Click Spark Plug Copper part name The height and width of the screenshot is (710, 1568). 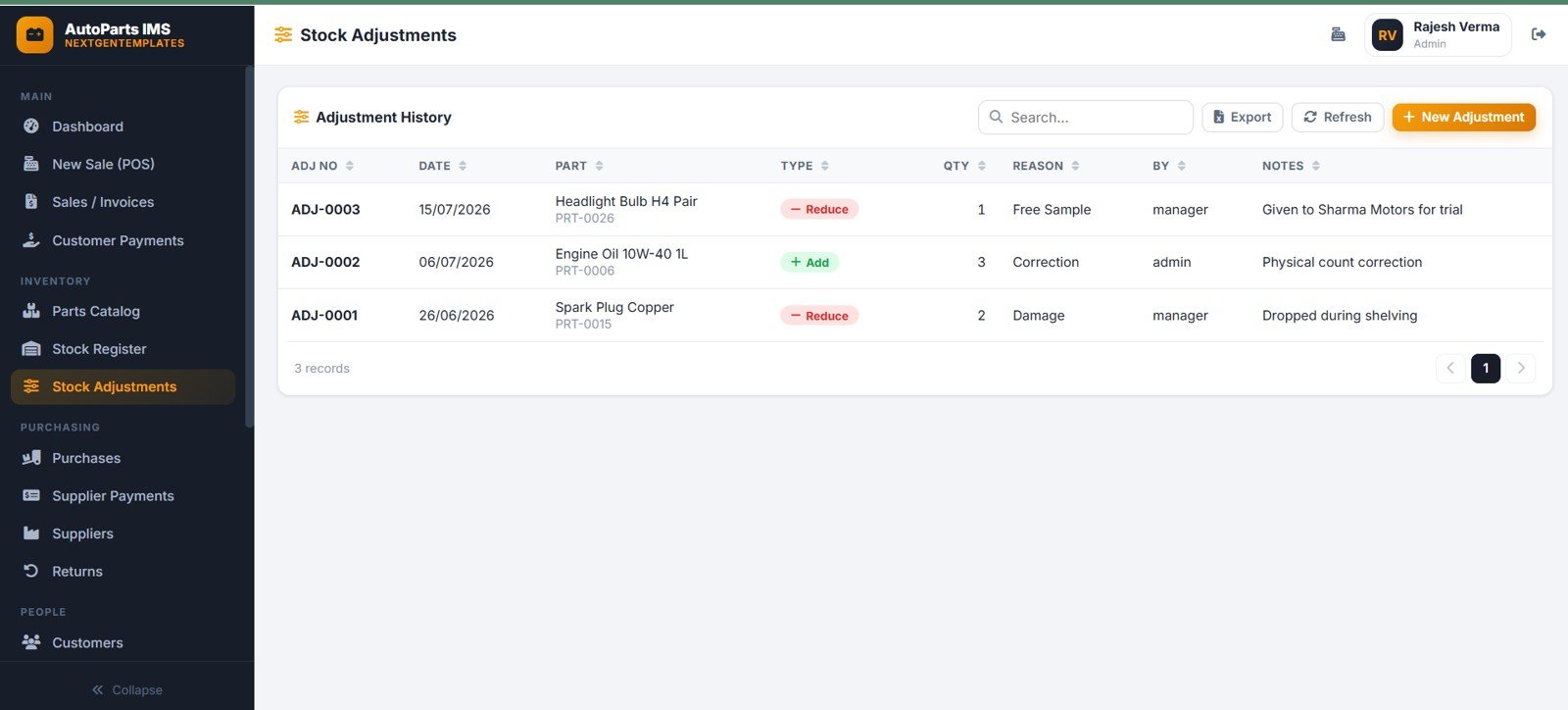tap(614, 307)
